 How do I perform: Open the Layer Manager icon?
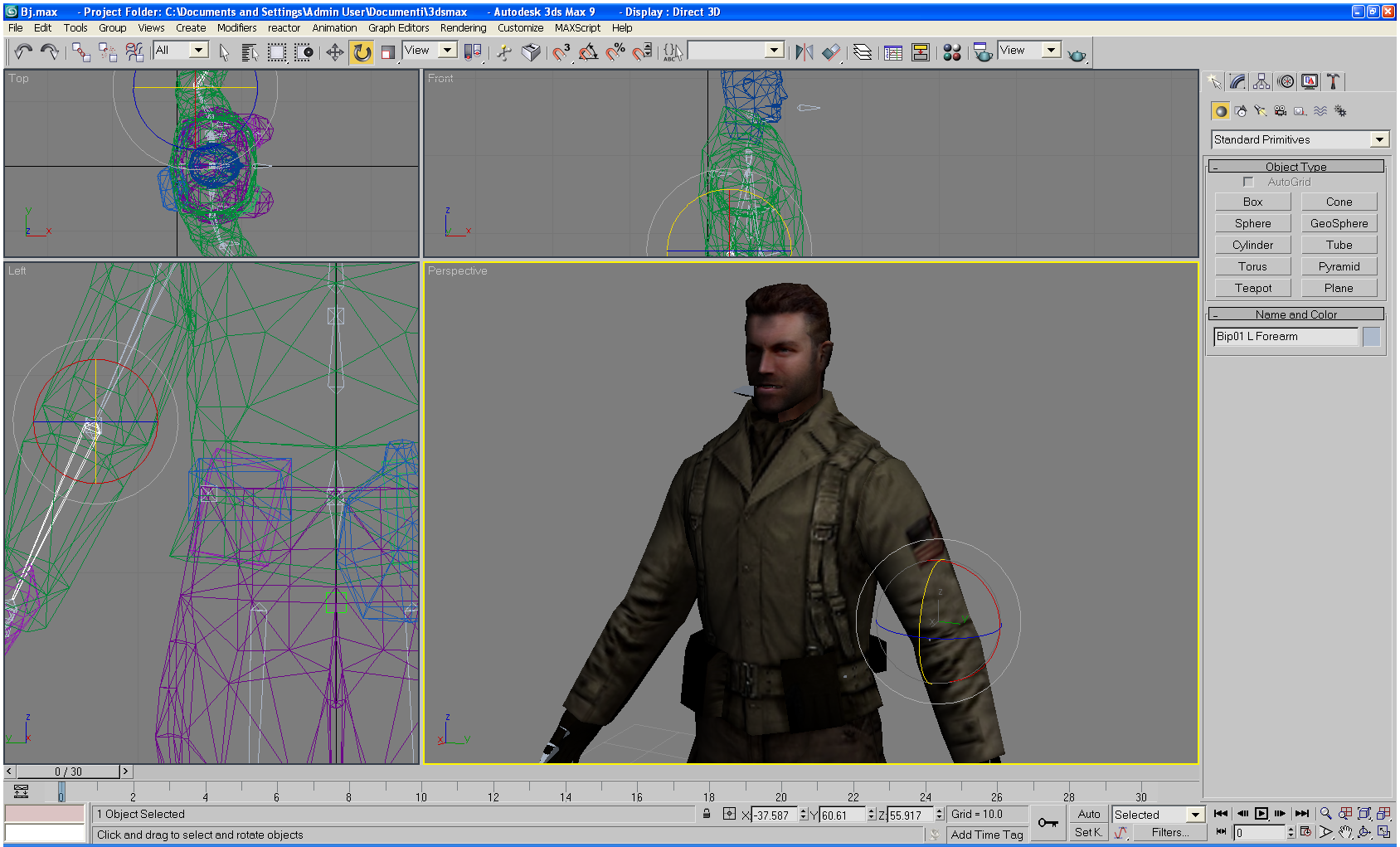click(863, 51)
